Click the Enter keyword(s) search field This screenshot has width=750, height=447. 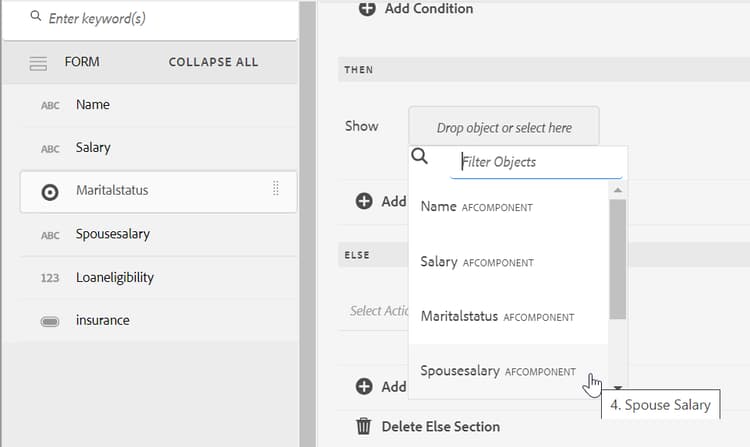160,18
